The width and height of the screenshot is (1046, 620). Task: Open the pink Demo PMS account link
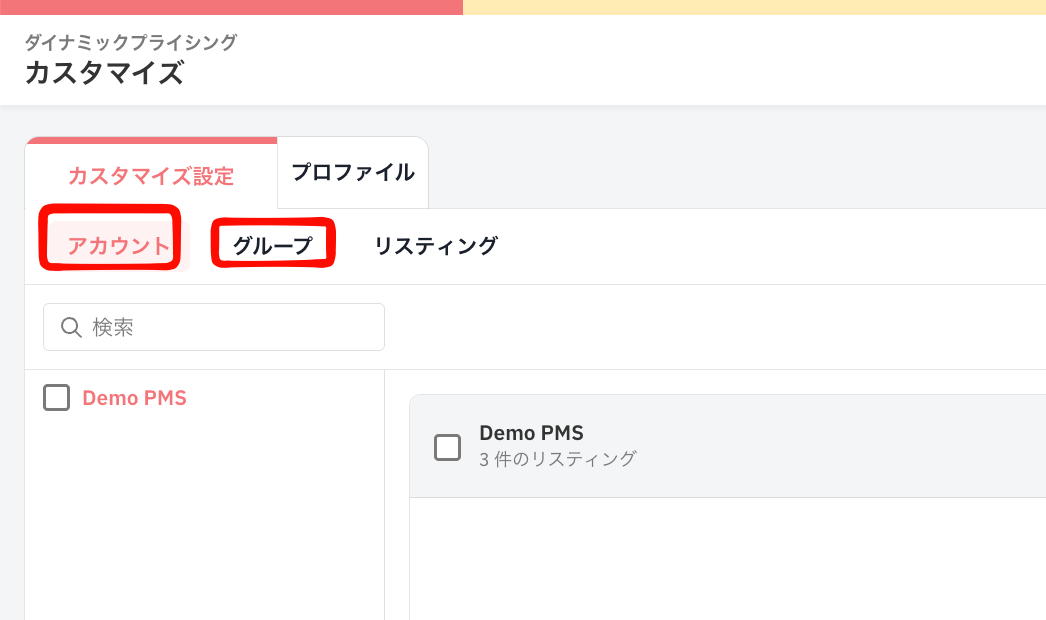134,398
